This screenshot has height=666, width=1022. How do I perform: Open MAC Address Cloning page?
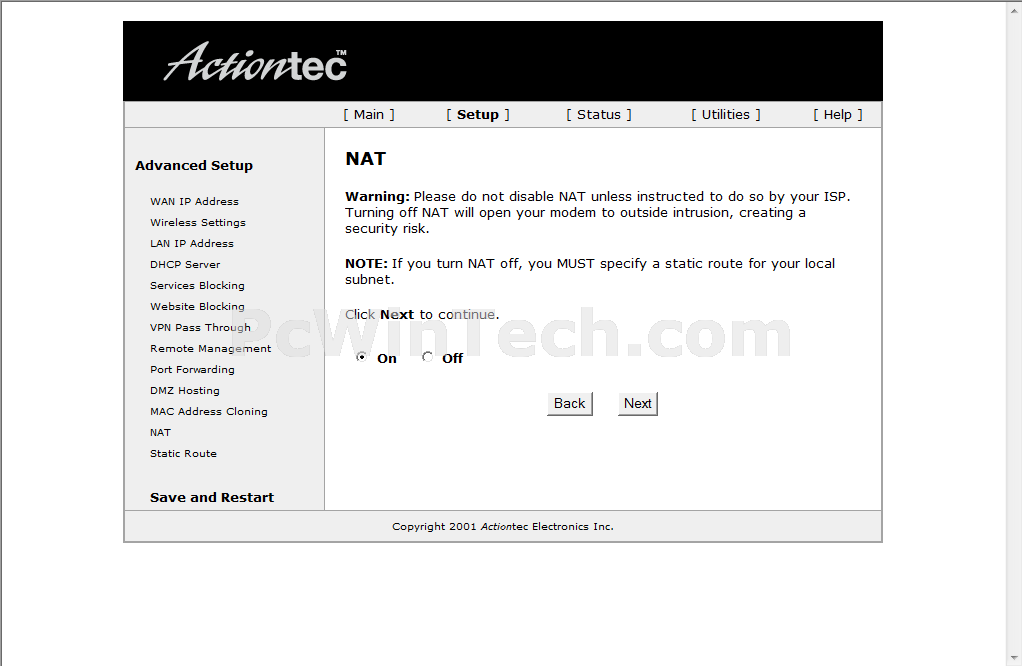click(x=209, y=411)
